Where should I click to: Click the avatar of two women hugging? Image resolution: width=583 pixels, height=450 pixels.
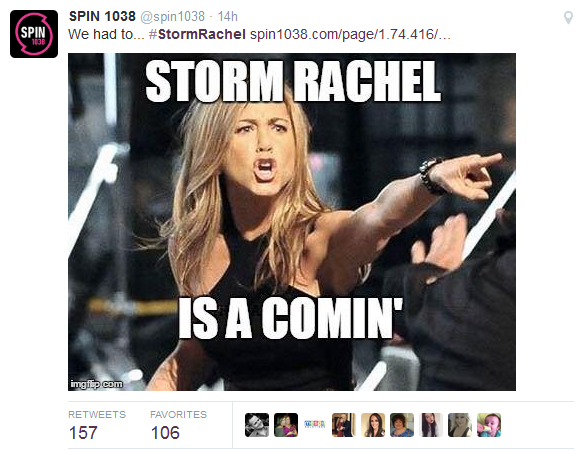coord(286,425)
